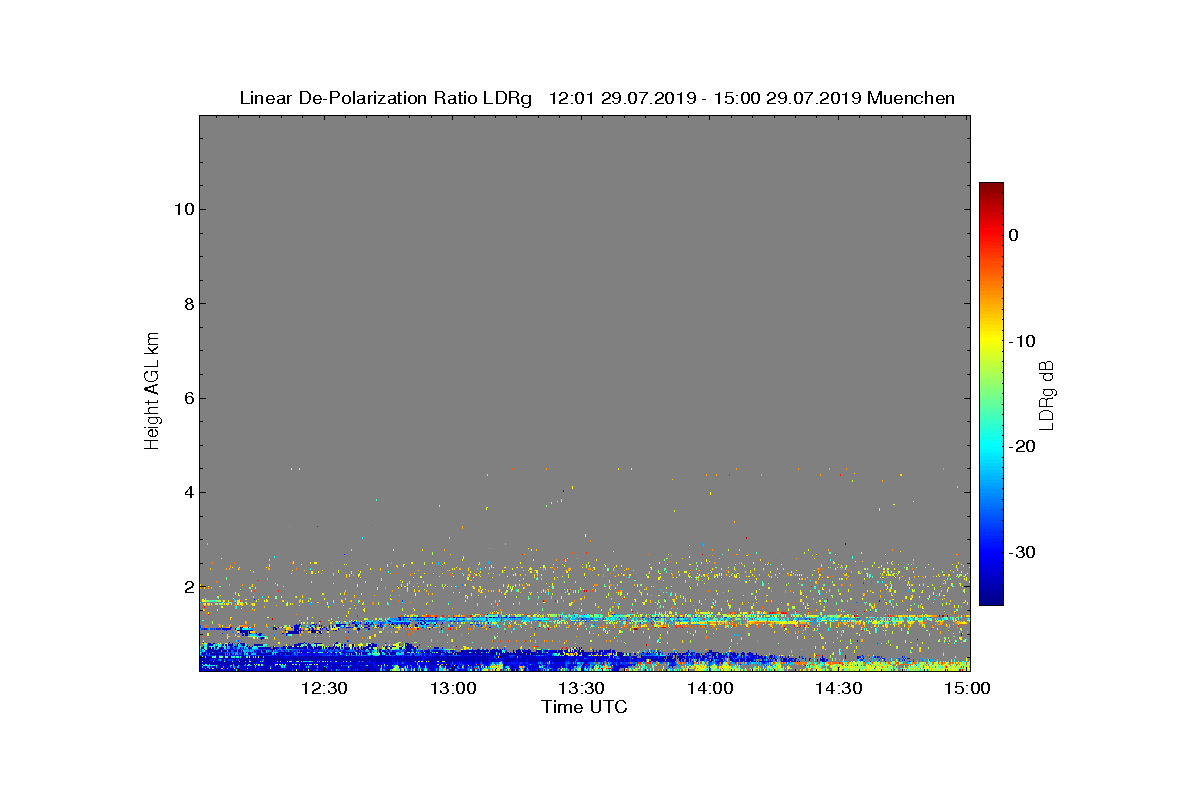Click the '4' height tick label
Viewport: 1200px width, 800px height.
(188, 492)
